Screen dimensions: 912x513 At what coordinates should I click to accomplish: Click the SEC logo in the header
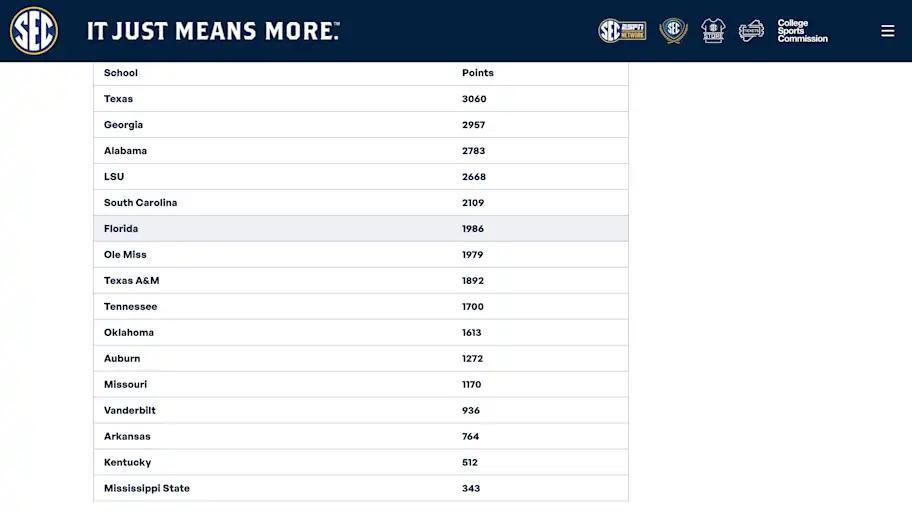point(34,31)
